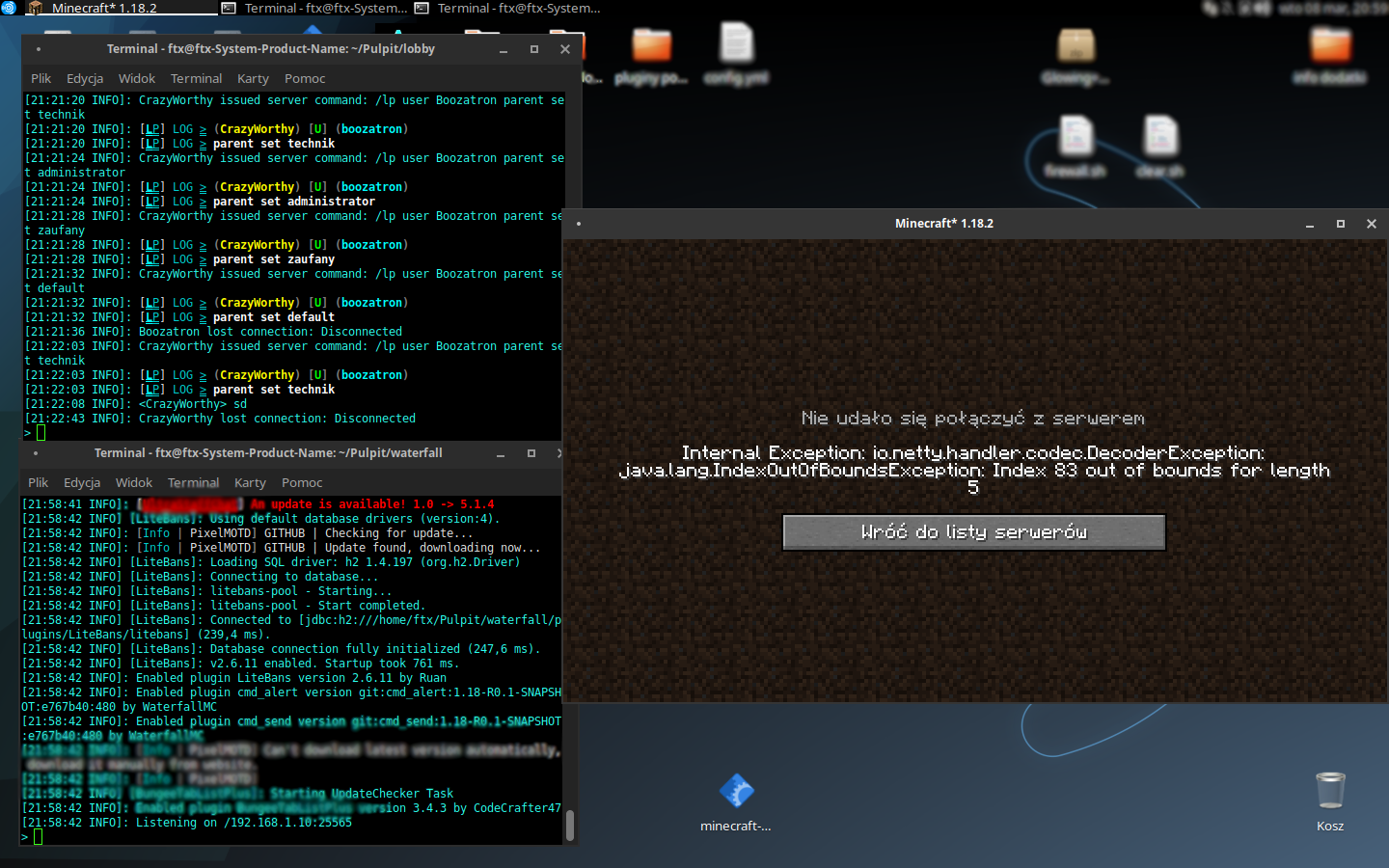Image resolution: width=1389 pixels, height=868 pixels.
Task: Click the waterfall terminal scrollbar handle
Action: coord(570,825)
